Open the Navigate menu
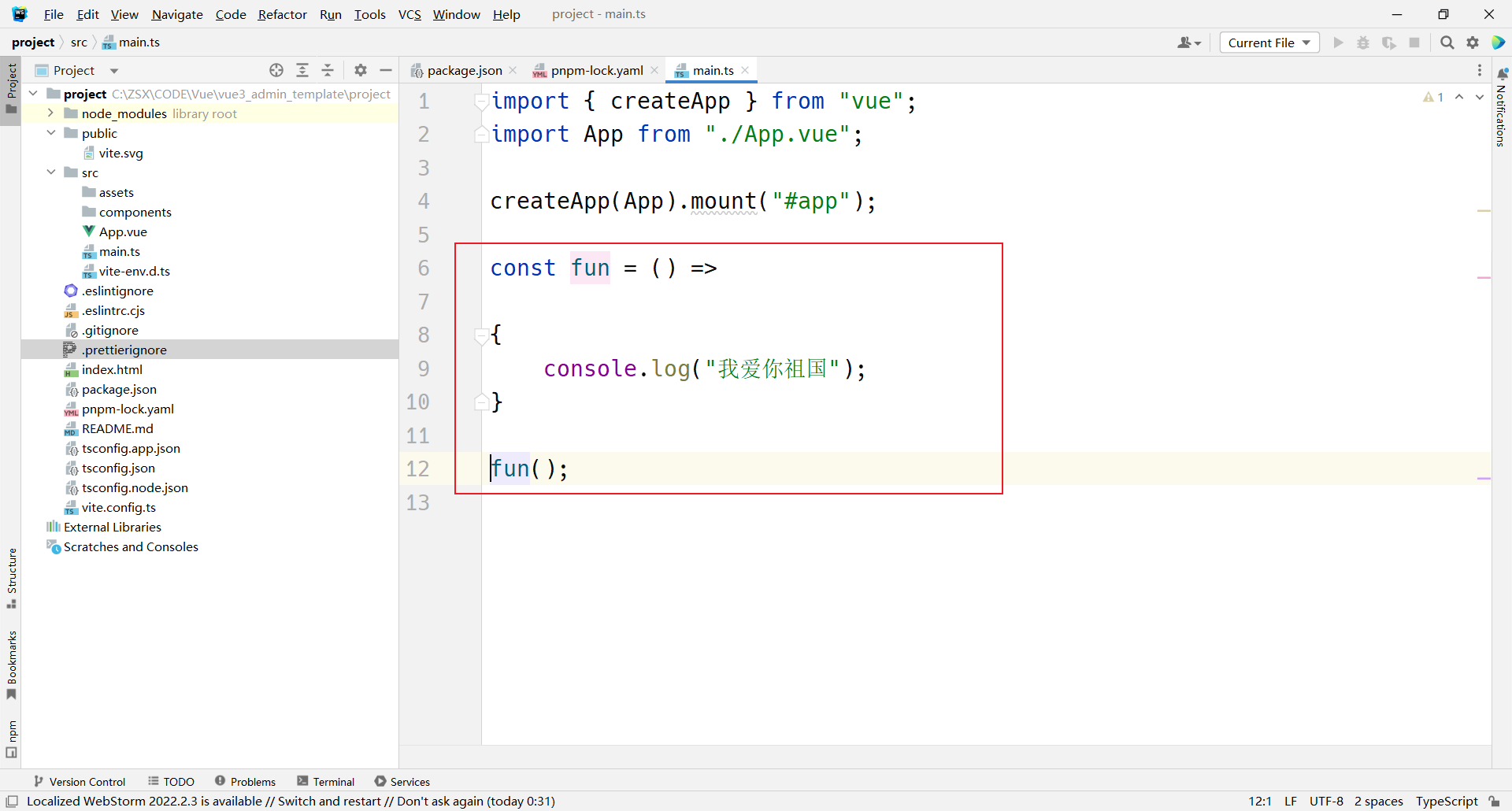This screenshot has height=811, width=1512. [177, 14]
